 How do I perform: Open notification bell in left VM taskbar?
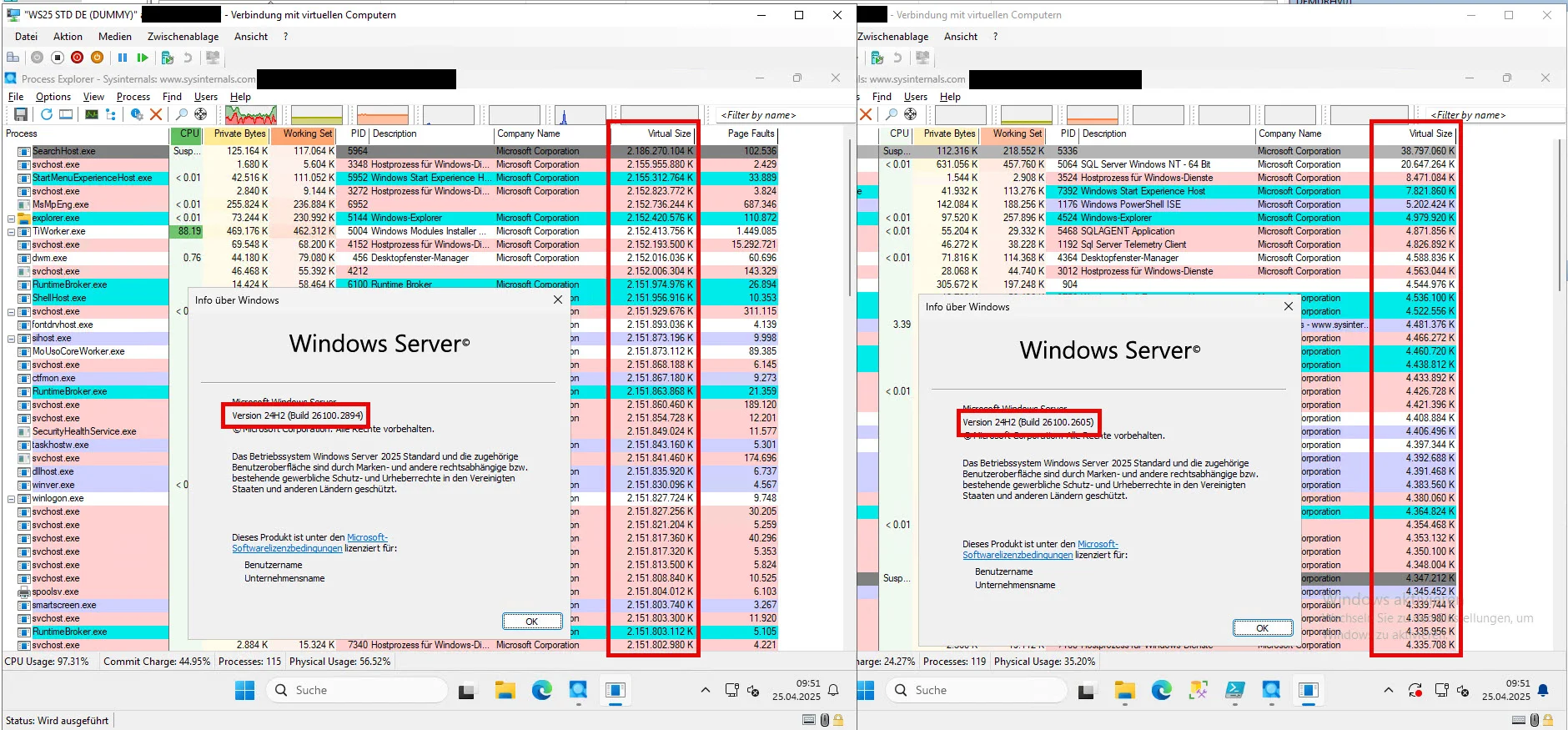pos(833,690)
